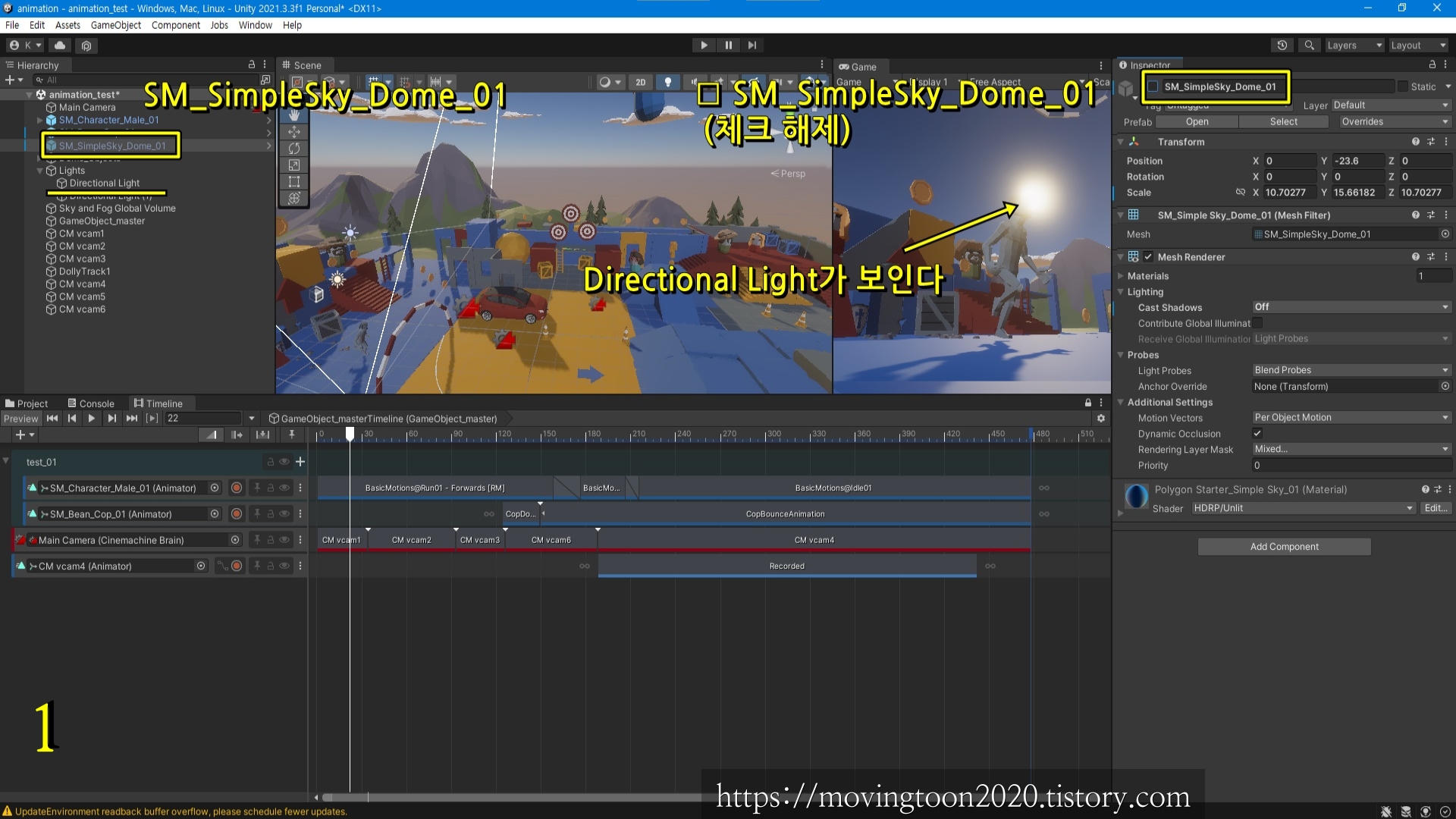Image resolution: width=1456 pixels, height=819 pixels.
Task: Open Motion Vectors dropdown
Action: (x=1351, y=418)
